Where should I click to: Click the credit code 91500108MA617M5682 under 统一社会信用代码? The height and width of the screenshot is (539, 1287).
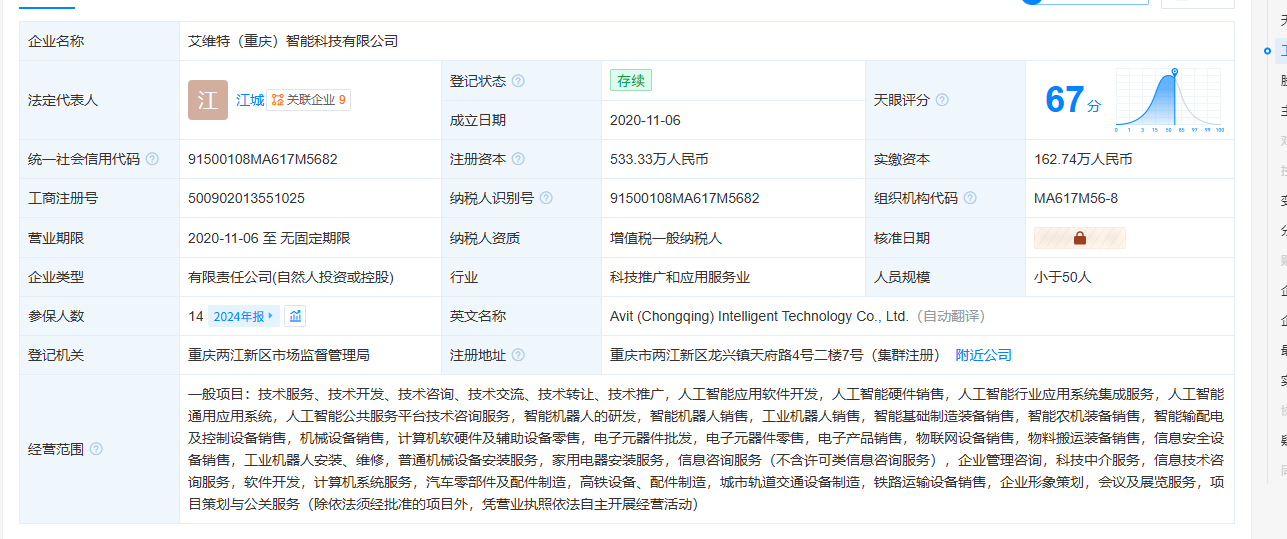click(263, 159)
